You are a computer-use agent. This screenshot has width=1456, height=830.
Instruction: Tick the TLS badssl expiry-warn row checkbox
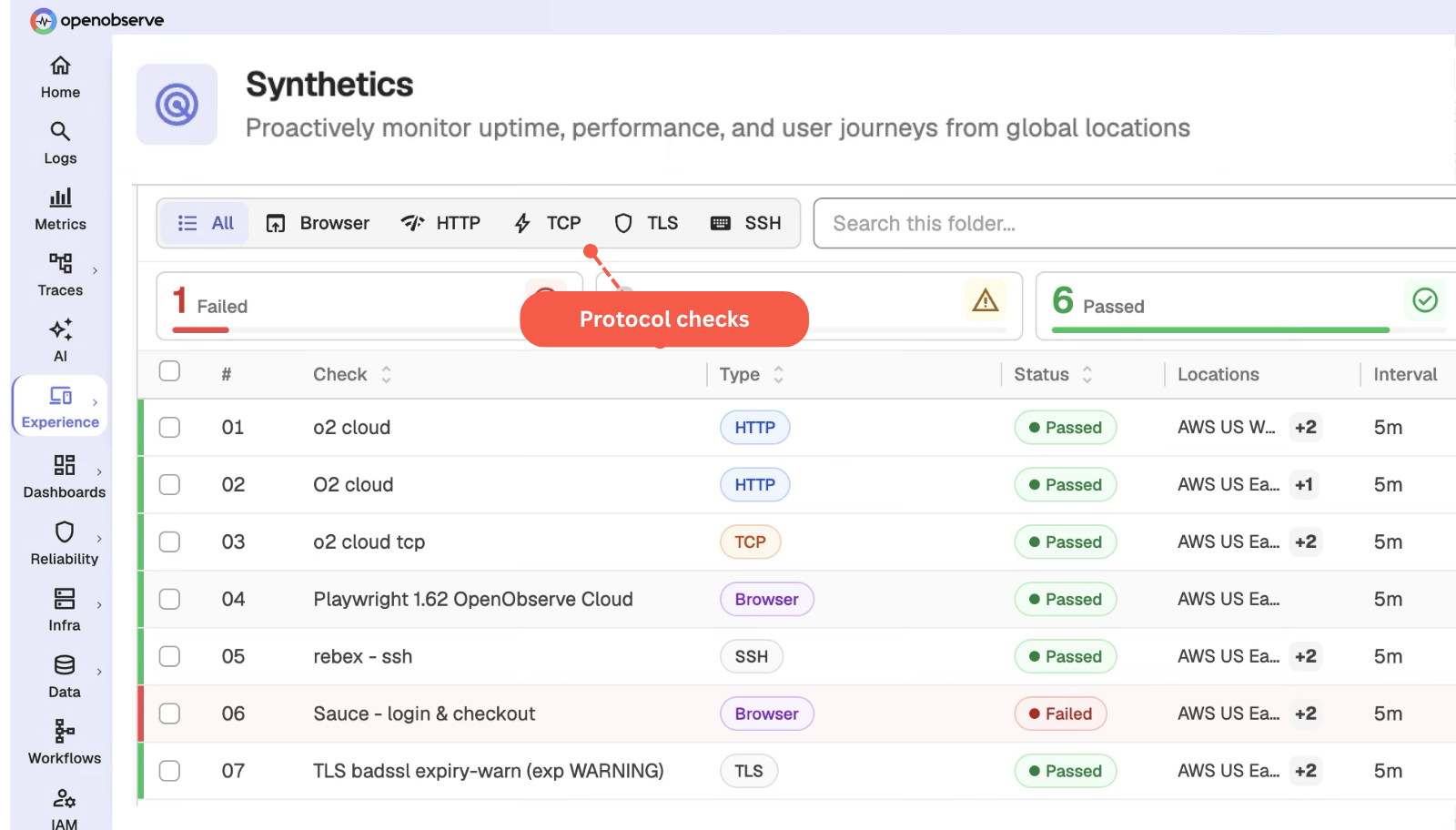tap(169, 772)
